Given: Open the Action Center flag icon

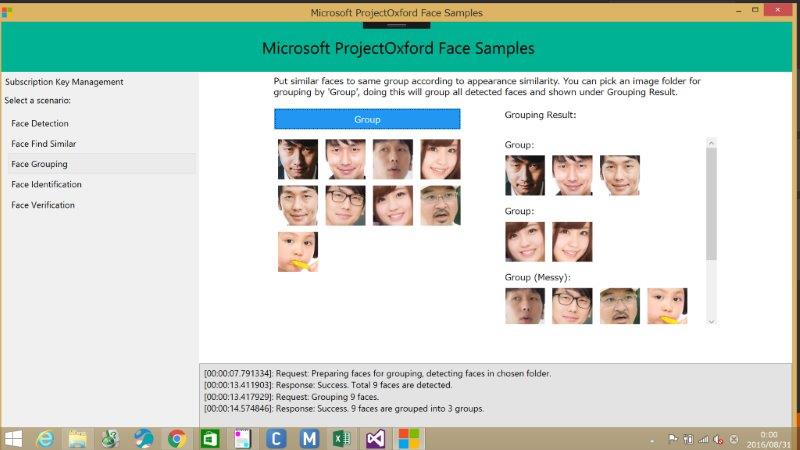Looking at the screenshot, I should pyautogui.click(x=672, y=439).
